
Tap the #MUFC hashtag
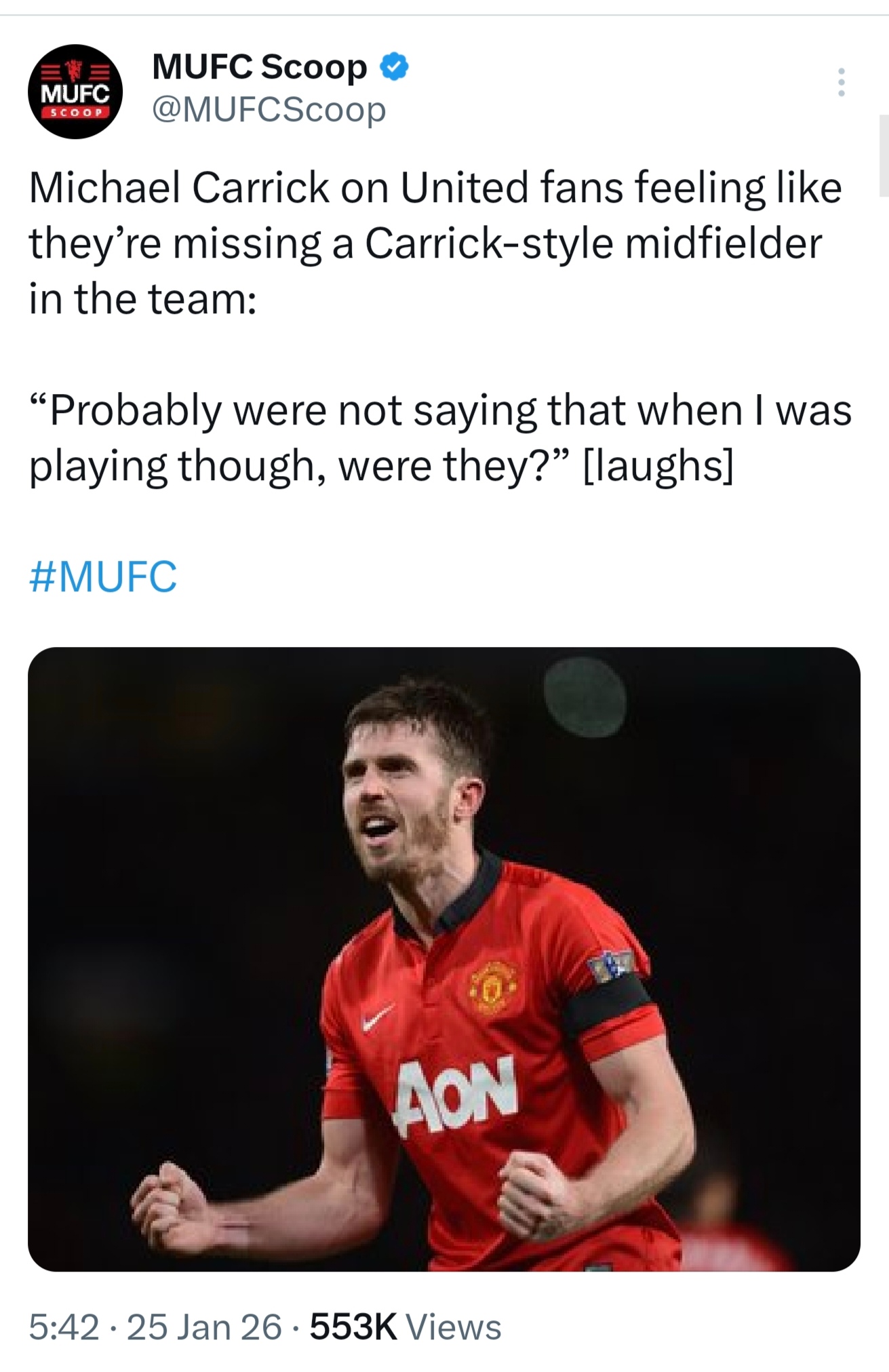click(103, 576)
